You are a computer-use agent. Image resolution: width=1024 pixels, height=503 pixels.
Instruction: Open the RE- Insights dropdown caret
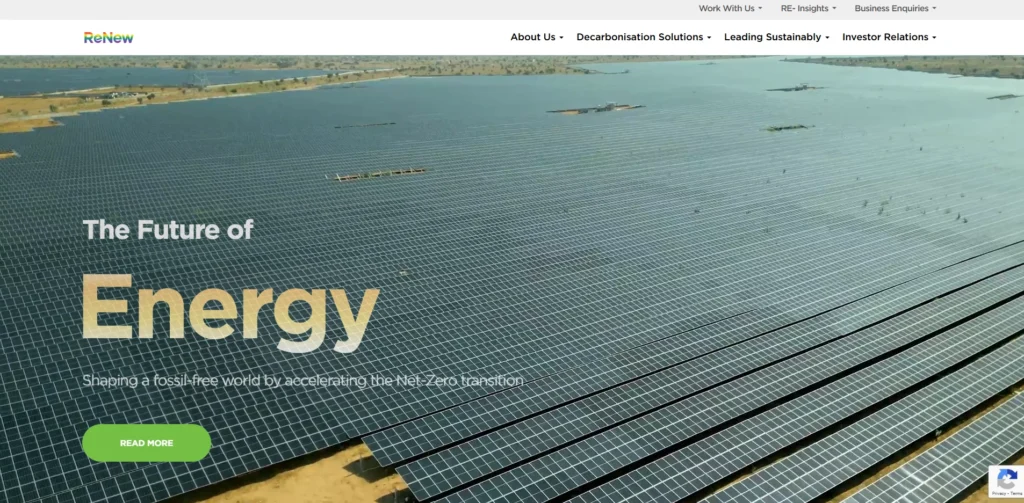pos(834,9)
